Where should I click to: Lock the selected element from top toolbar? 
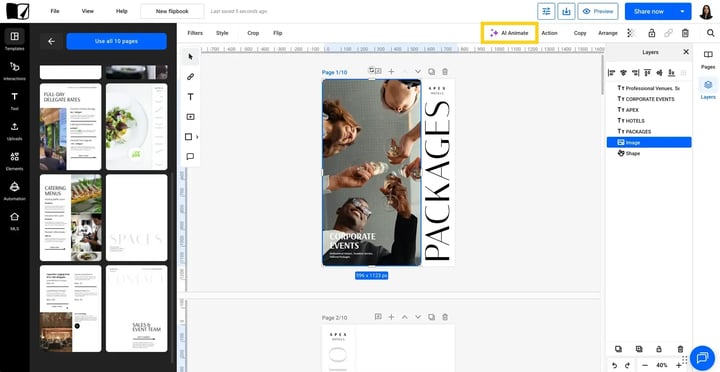(x=651, y=33)
